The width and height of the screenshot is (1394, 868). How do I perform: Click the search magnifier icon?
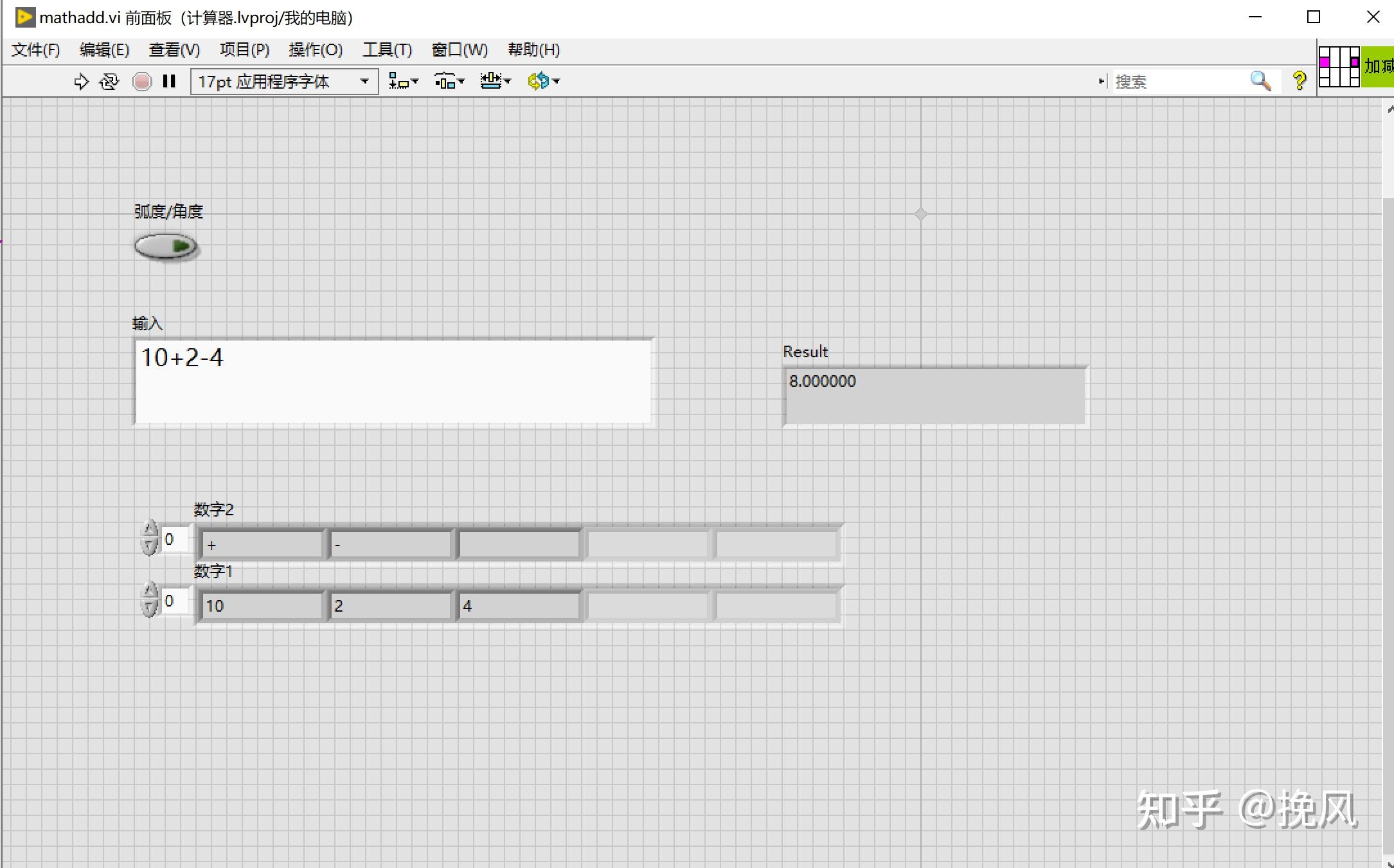click(x=1260, y=81)
